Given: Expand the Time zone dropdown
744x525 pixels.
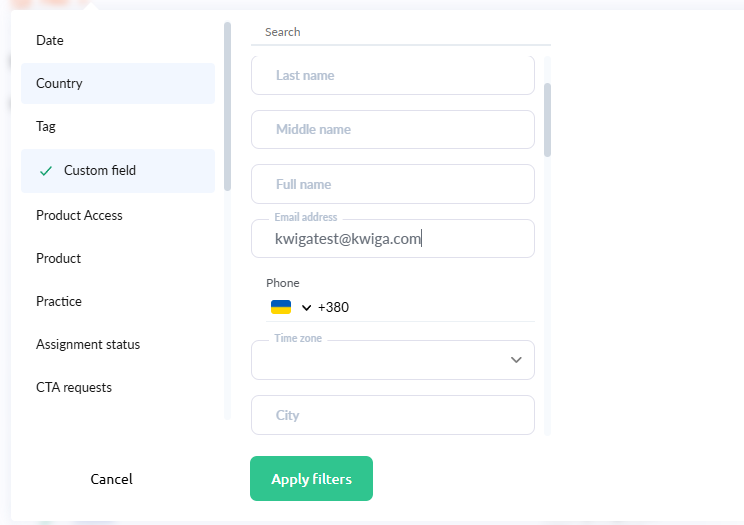Looking at the screenshot, I should click(x=516, y=360).
